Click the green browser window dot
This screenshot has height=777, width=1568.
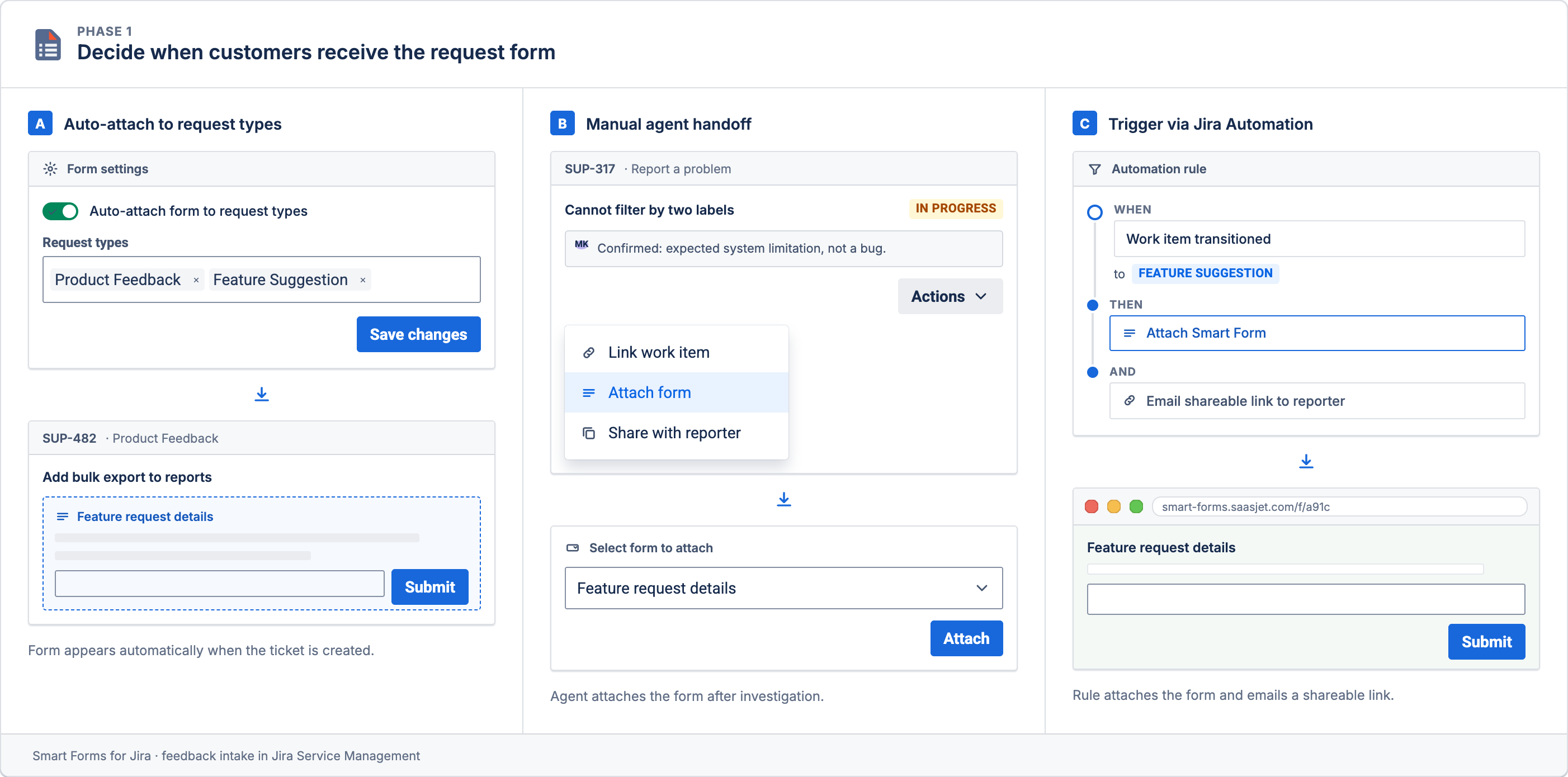click(x=1136, y=506)
